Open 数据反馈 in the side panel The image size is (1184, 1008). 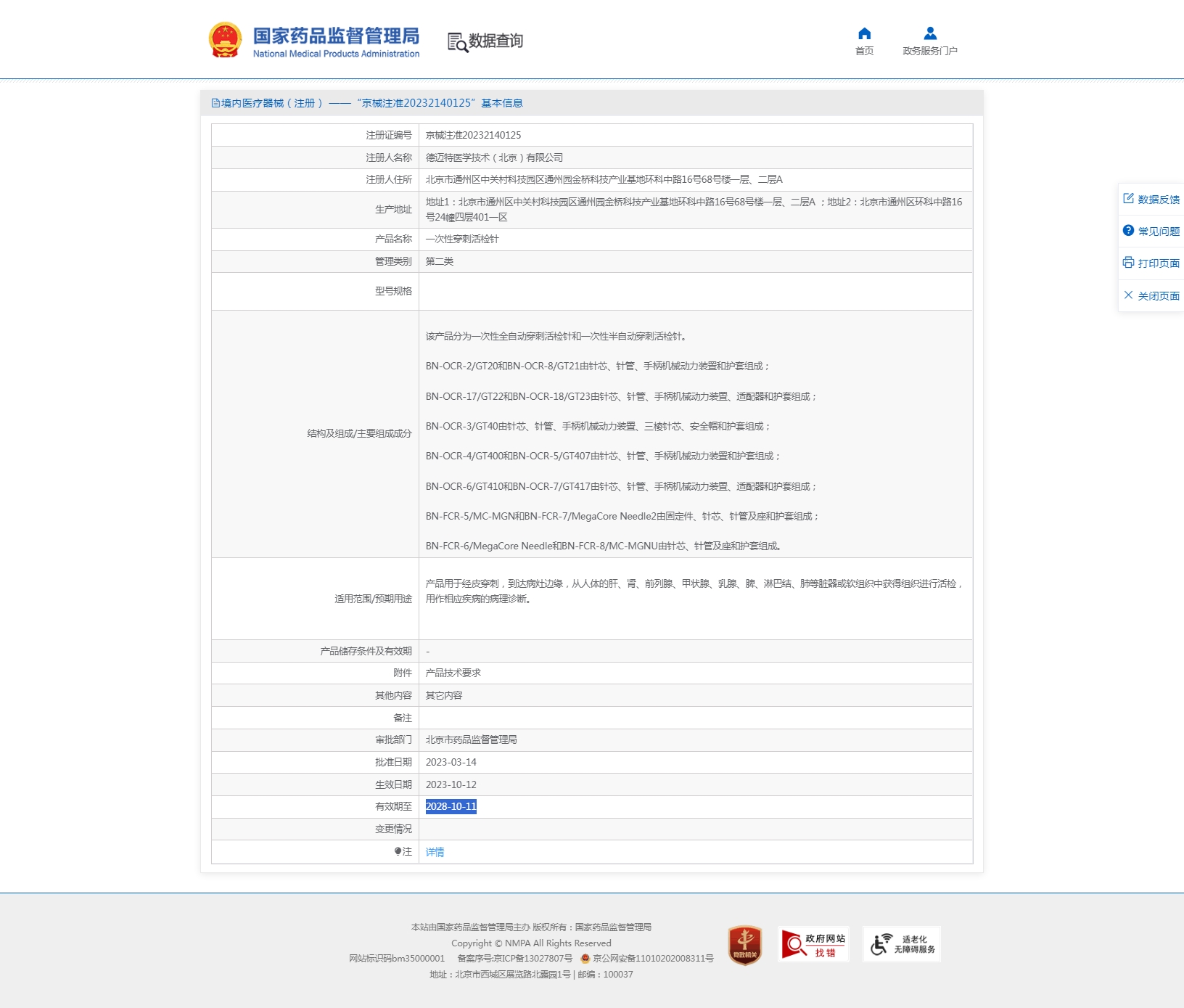coord(1158,200)
